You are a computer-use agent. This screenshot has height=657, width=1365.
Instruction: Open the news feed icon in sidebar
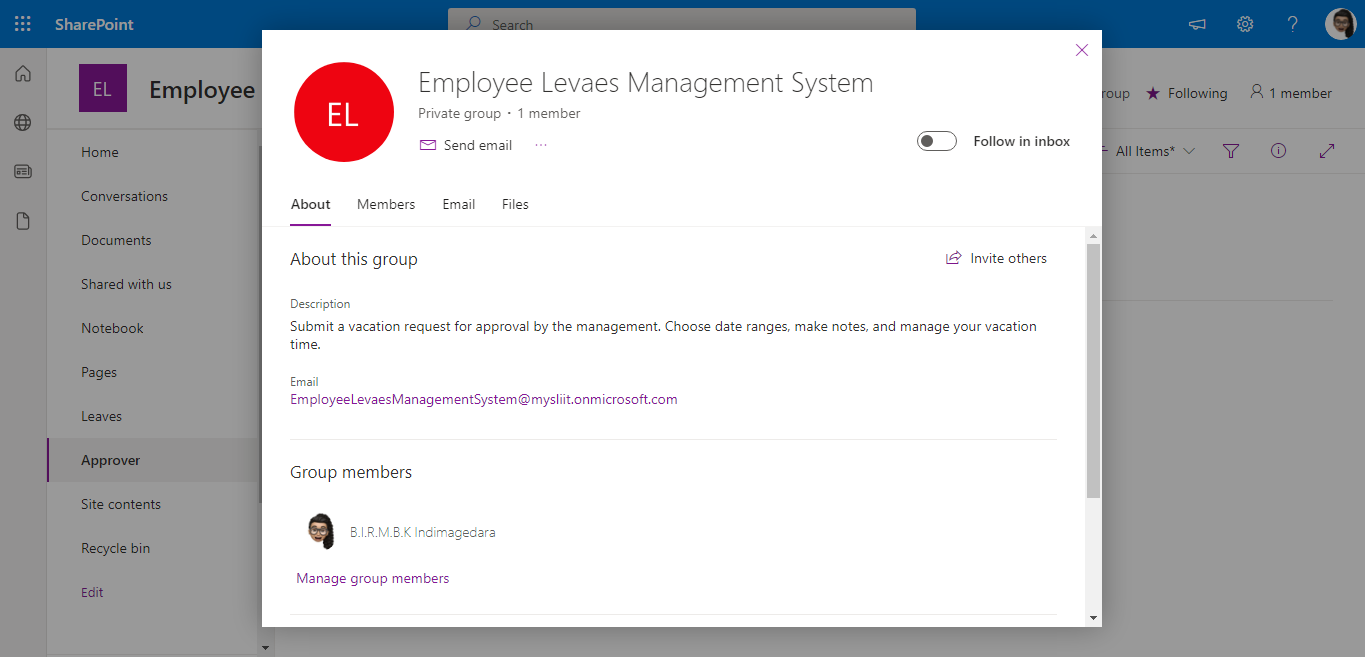tap(23, 171)
